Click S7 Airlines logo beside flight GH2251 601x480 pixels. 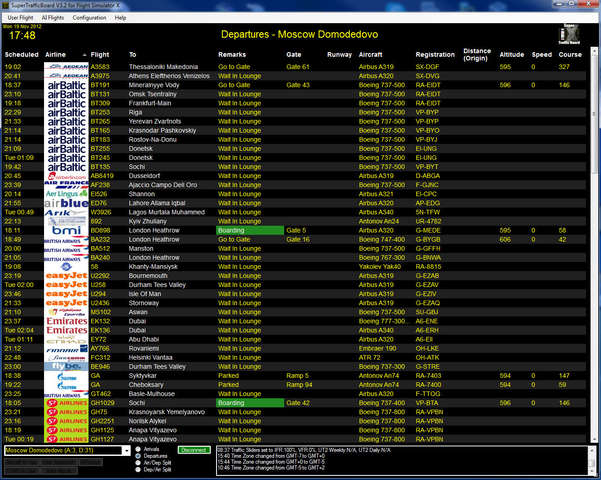66,421
